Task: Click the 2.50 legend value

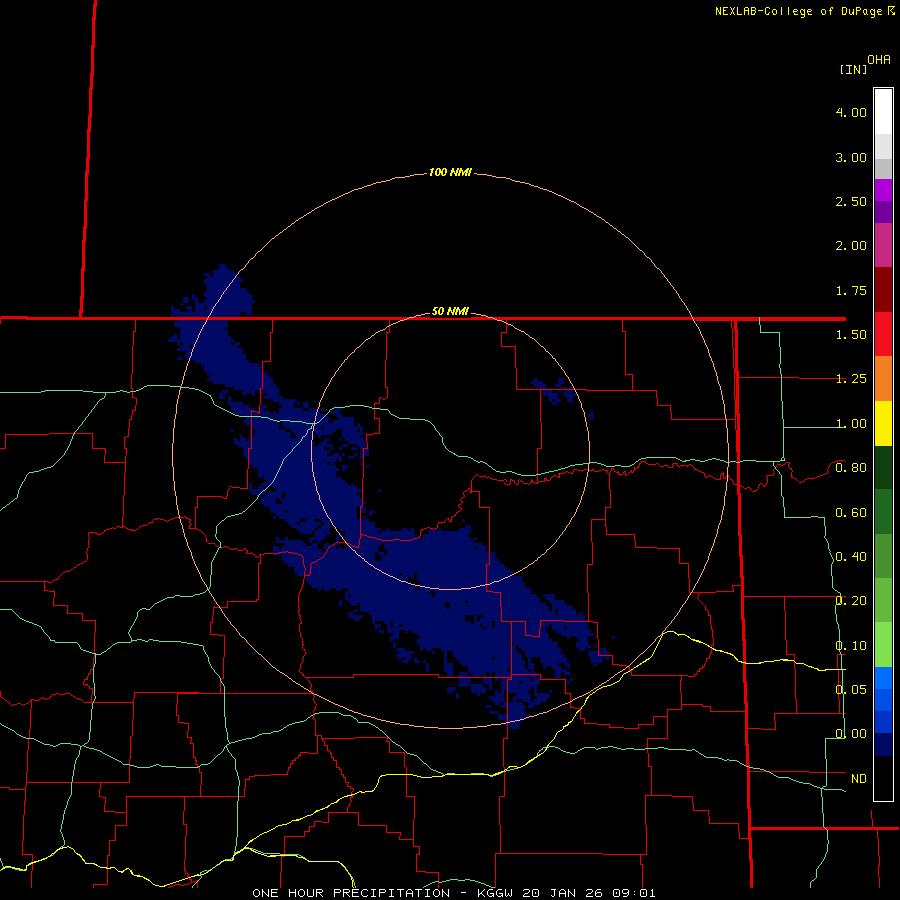Action: tap(851, 201)
